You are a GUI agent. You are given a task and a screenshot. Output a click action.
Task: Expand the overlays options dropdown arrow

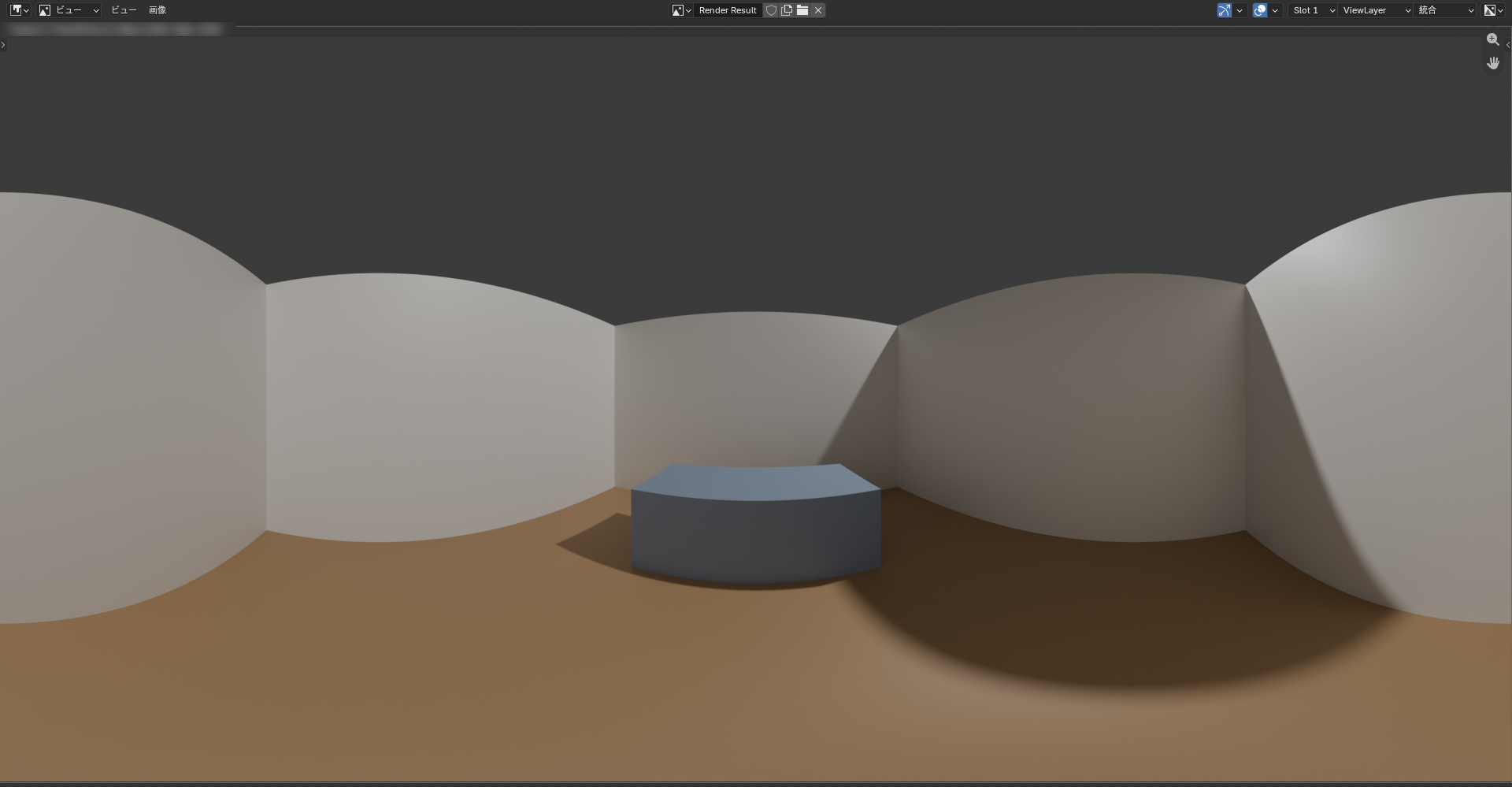[x=1275, y=10]
